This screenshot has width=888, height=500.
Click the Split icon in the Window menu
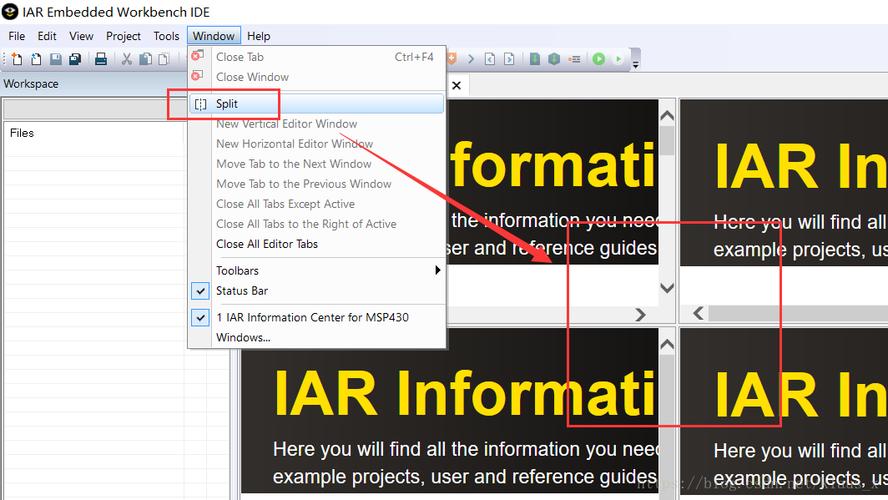point(200,104)
